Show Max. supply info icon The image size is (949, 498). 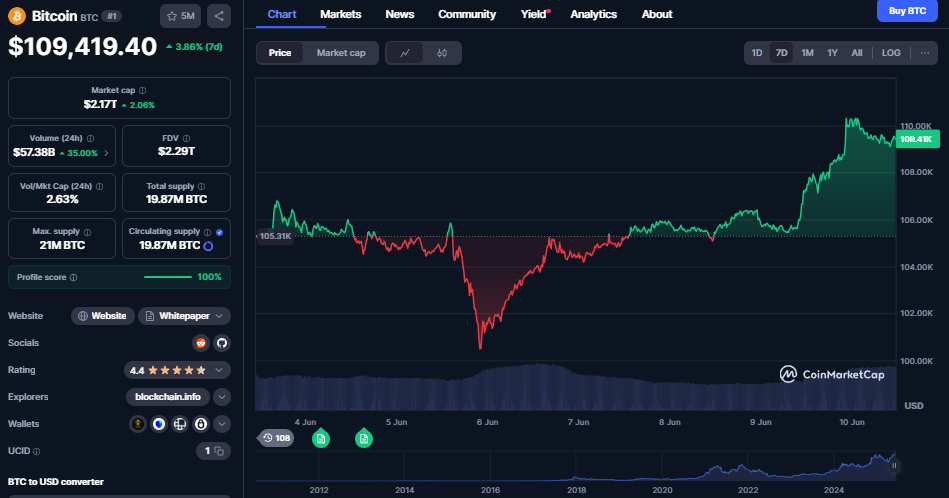click(x=88, y=232)
